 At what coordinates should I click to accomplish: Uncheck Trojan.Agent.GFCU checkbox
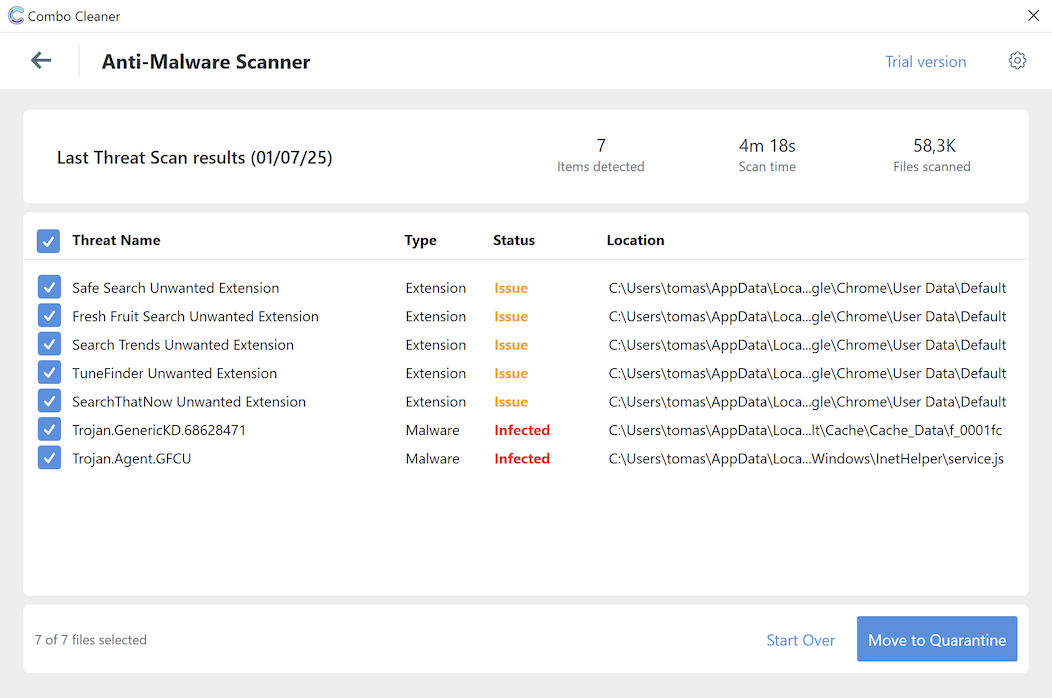click(x=50, y=458)
